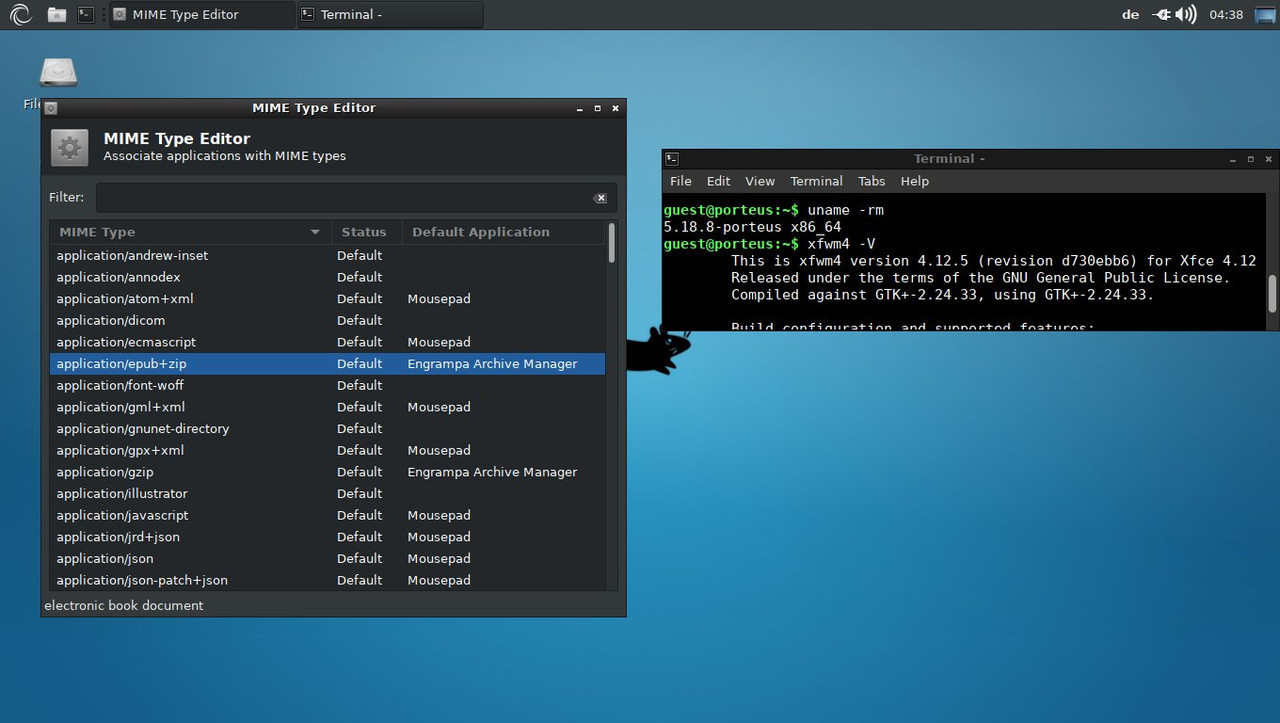Select the application/gnunet-directory row
Viewport: 1280px width, 723px height.
coord(327,429)
